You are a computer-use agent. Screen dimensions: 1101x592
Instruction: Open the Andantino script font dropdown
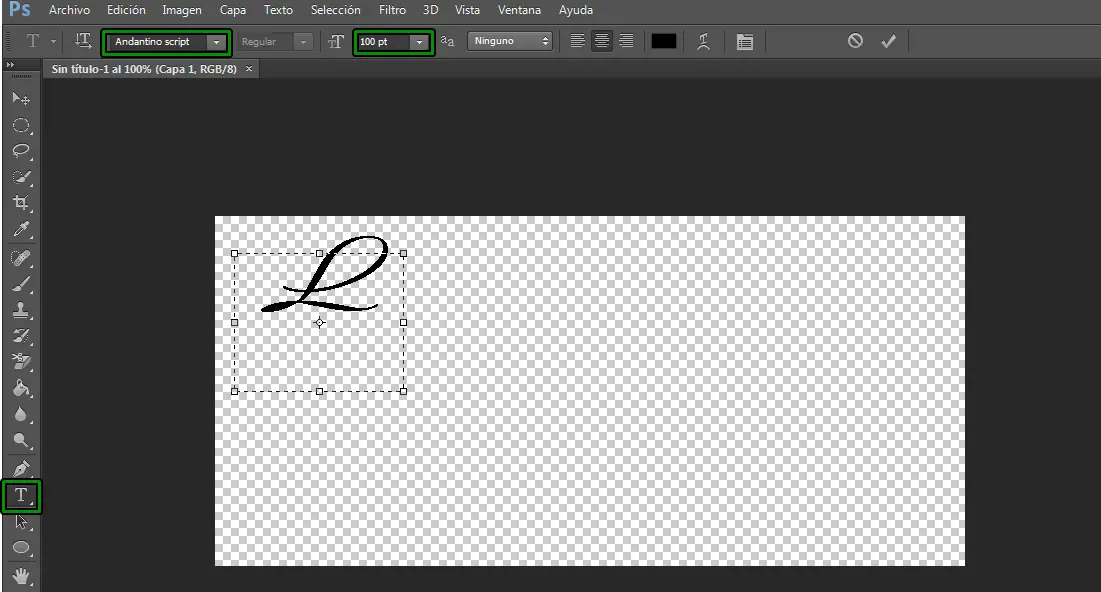(x=216, y=42)
